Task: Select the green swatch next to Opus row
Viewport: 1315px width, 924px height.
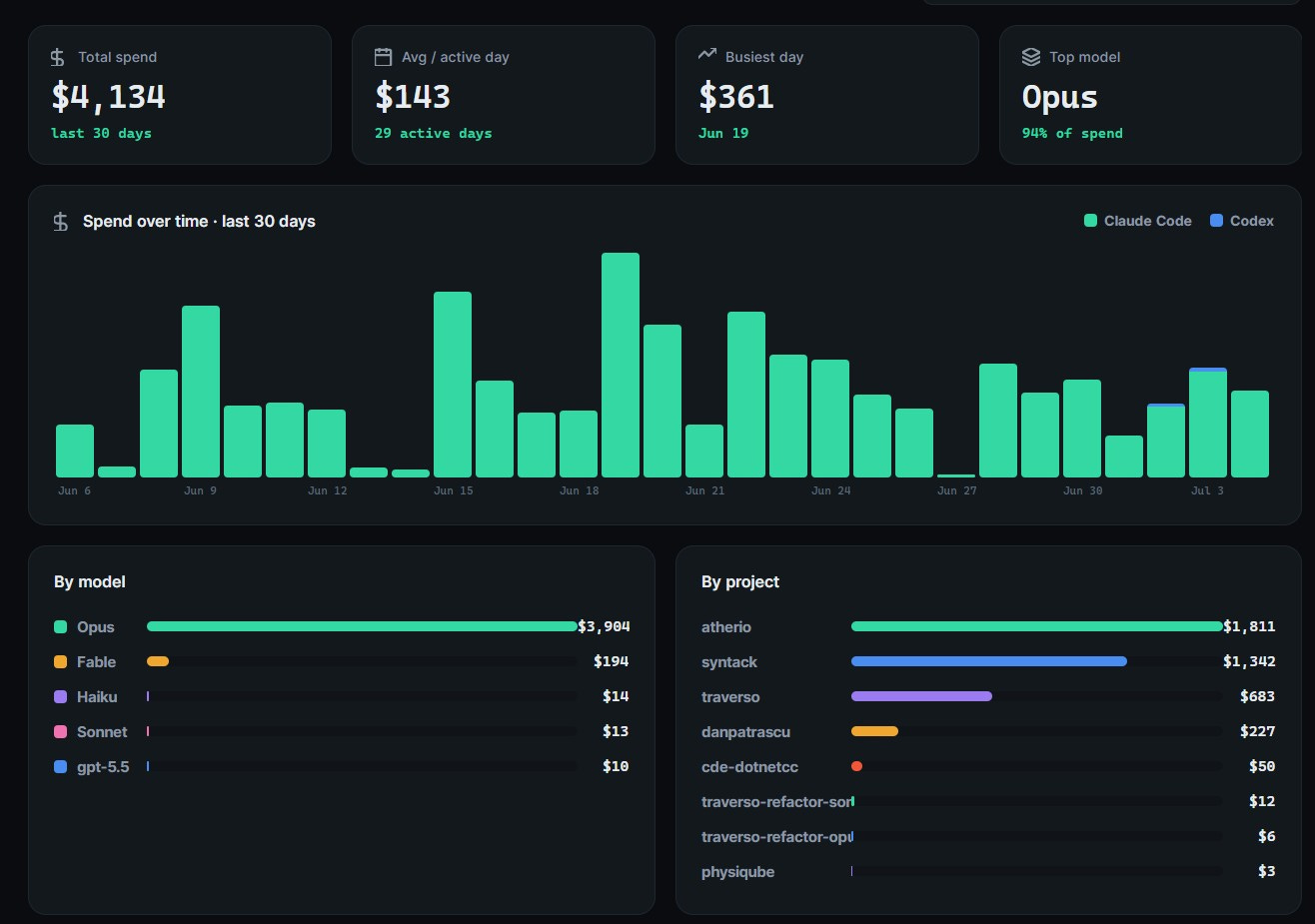Action: tap(60, 627)
